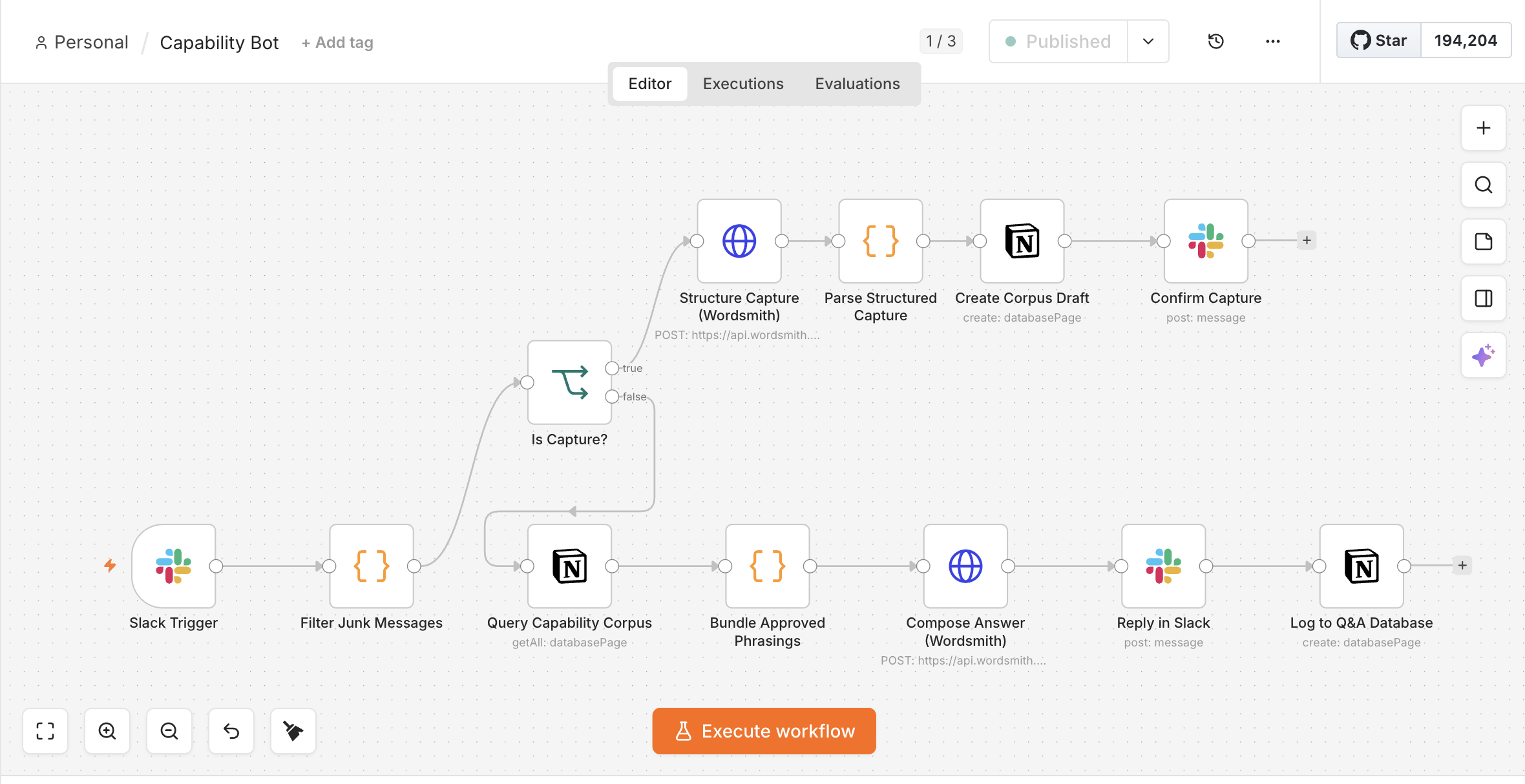This screenshot has width=1525, height=784.
Task: Switch to the Evaluations tab
Action: point(857,84)
